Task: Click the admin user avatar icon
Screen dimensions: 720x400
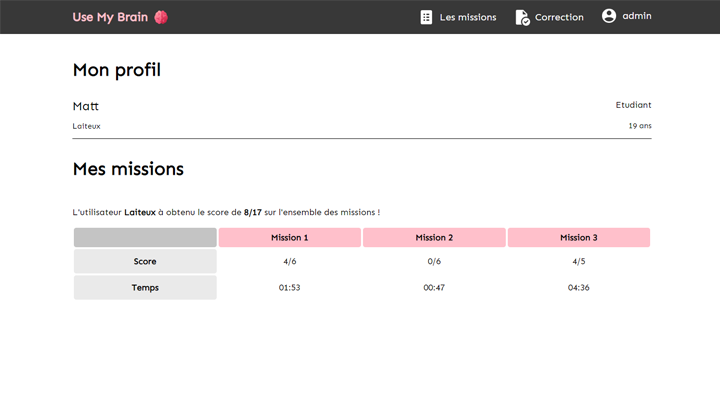Action: coord(609,16)
